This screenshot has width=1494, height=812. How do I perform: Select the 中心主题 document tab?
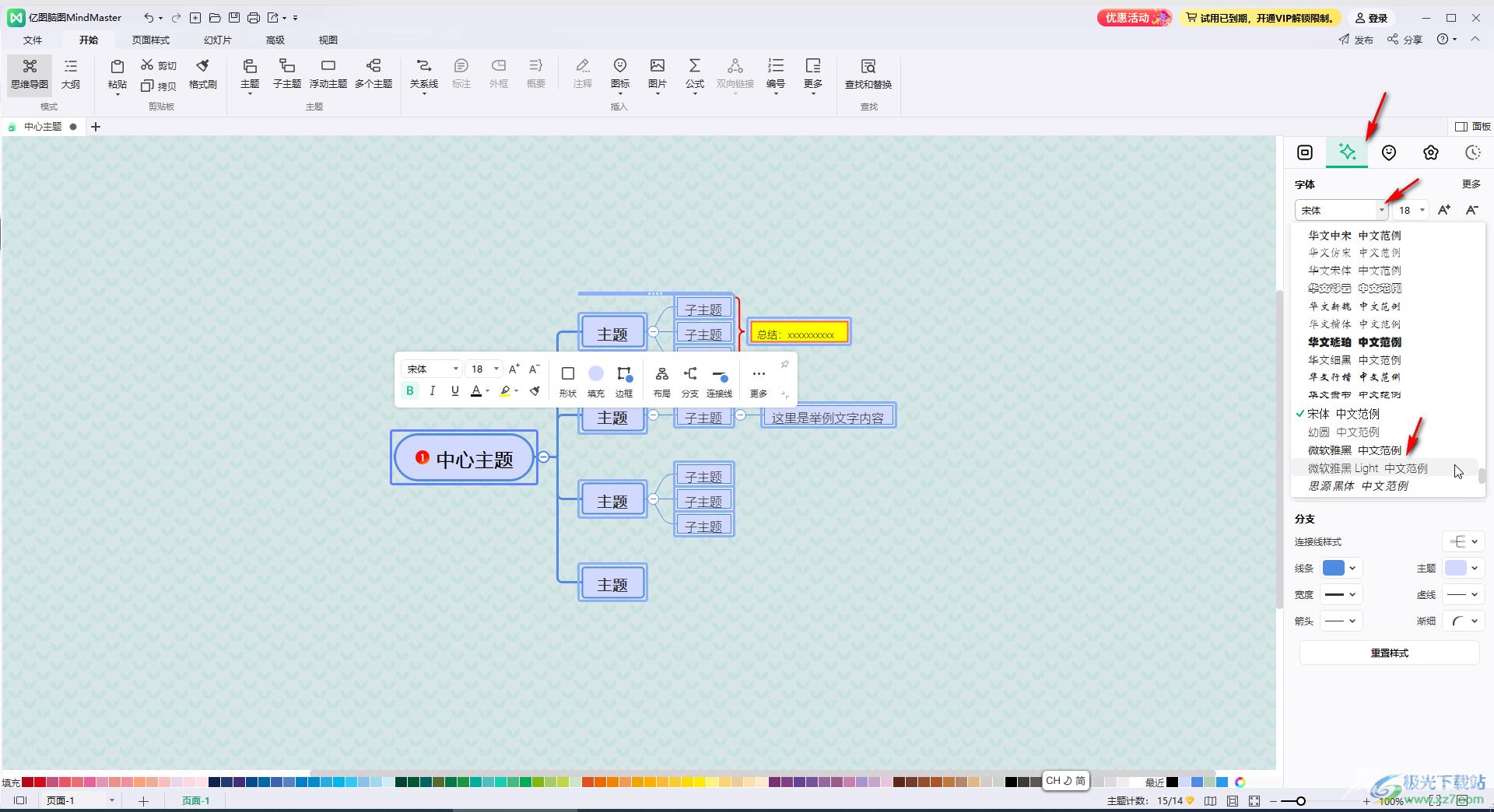tap(43, 126)
